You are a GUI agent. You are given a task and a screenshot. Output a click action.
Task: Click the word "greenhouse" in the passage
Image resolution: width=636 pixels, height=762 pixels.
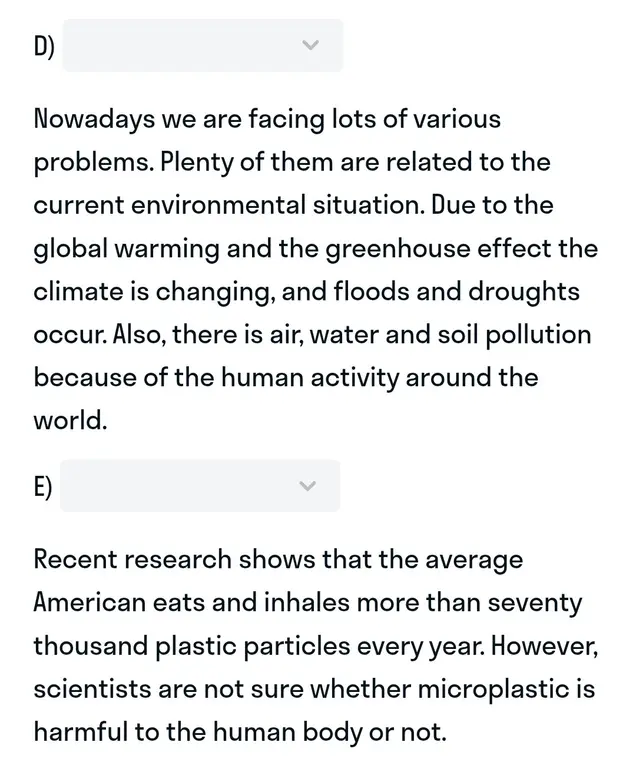click(397, 249)
